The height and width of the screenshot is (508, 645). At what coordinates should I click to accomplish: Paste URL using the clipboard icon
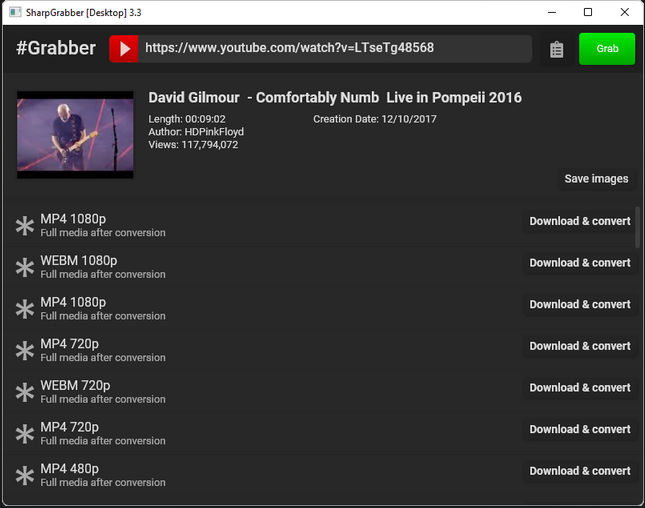pyautogui.click(x=557, y=49)
